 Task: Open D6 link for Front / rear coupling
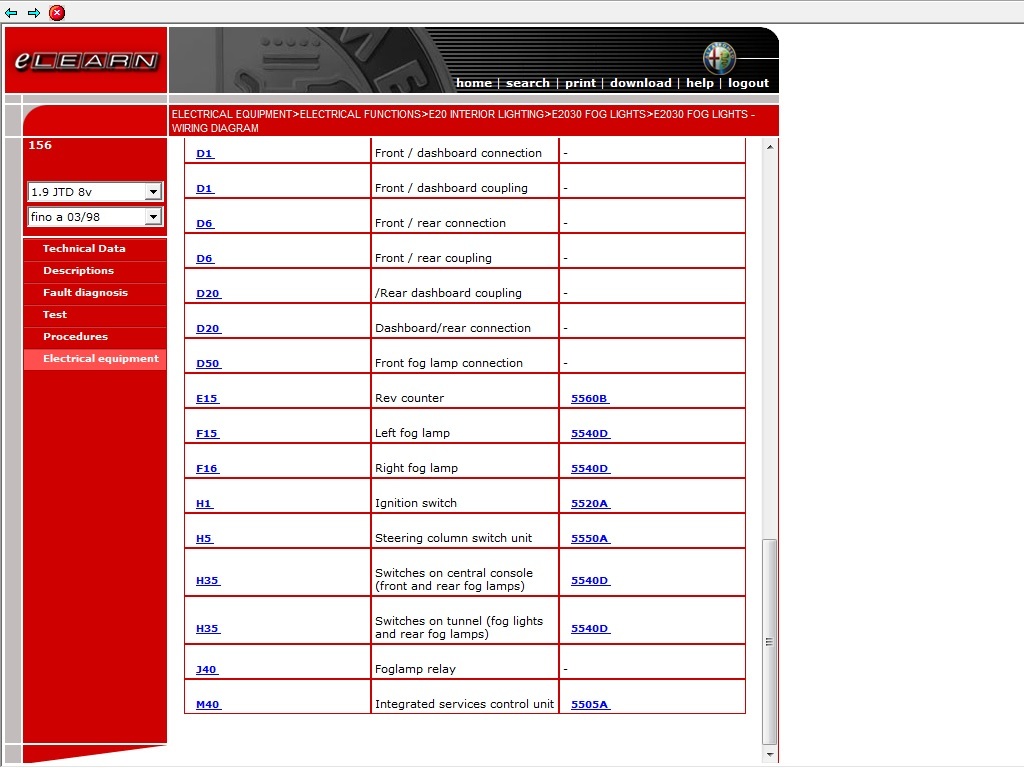(205, 259)
